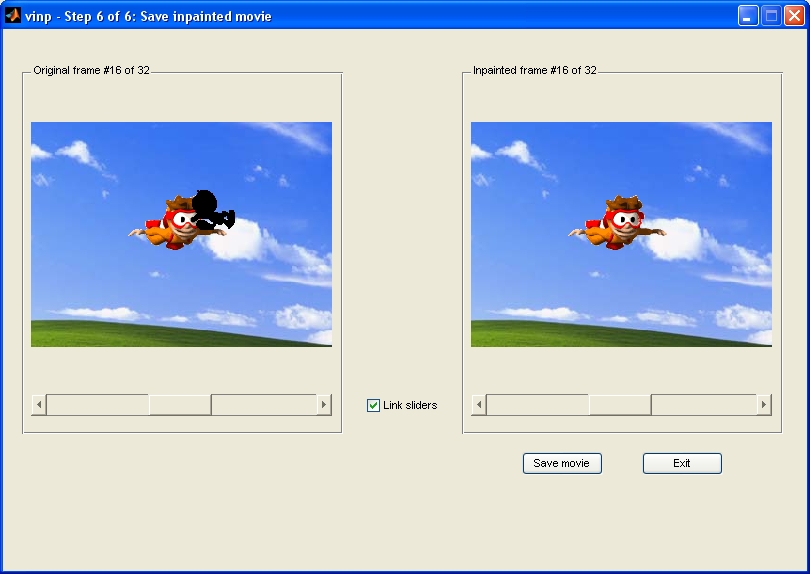Maximize the vinp window
The width and height of the screenshot is (810, 574).
click(771, 16)
